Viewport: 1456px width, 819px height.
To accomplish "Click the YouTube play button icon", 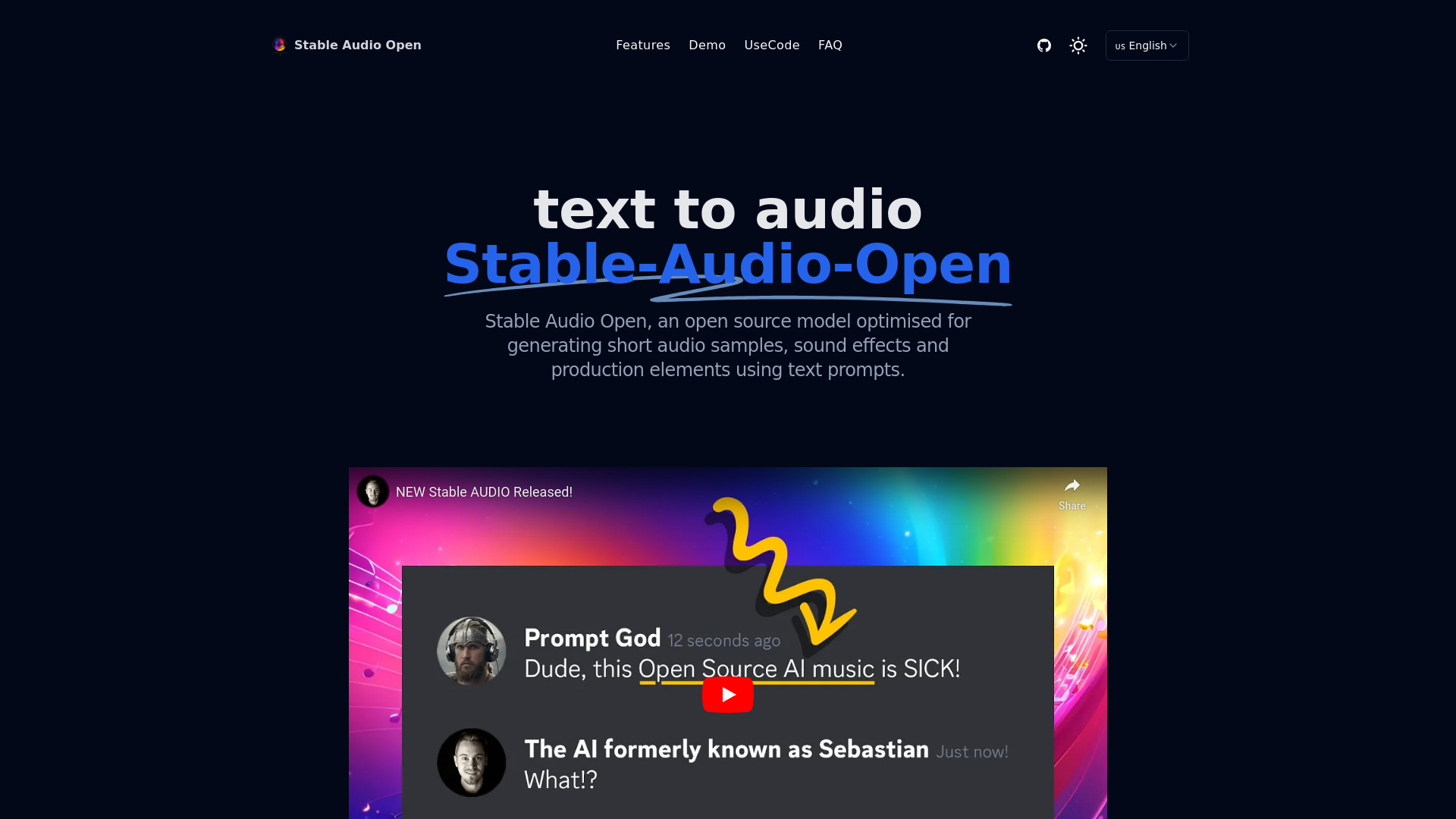I will point(728,694).
